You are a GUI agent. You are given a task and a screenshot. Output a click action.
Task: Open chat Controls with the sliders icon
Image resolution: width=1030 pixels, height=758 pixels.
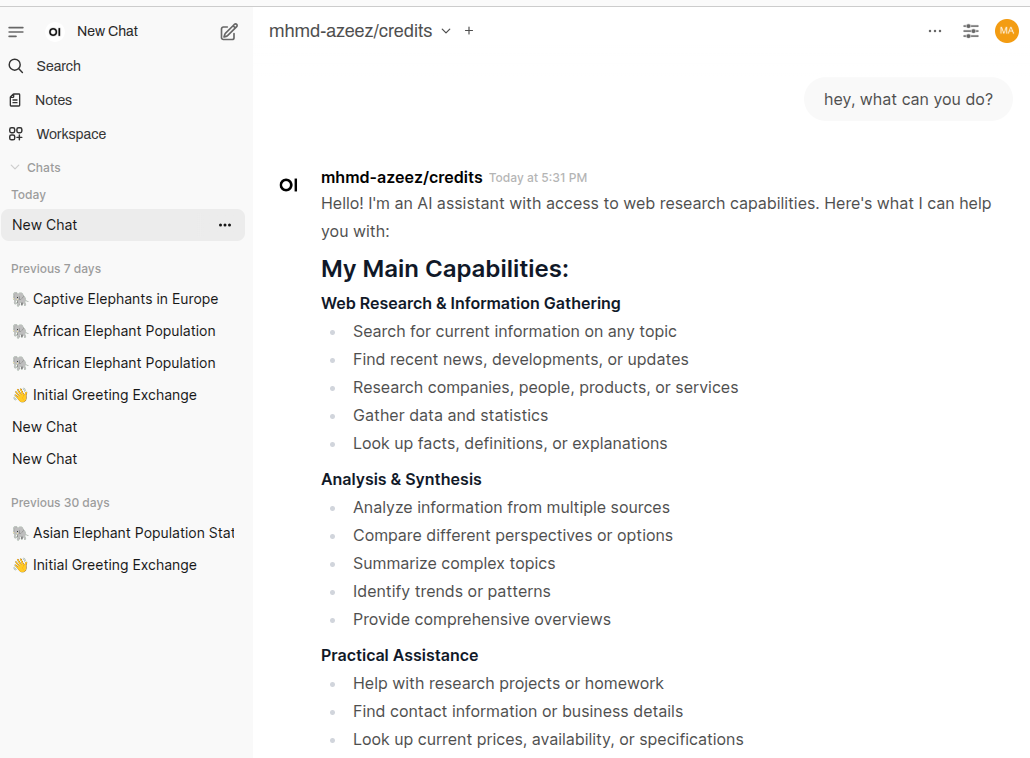[x=970, y=31]
